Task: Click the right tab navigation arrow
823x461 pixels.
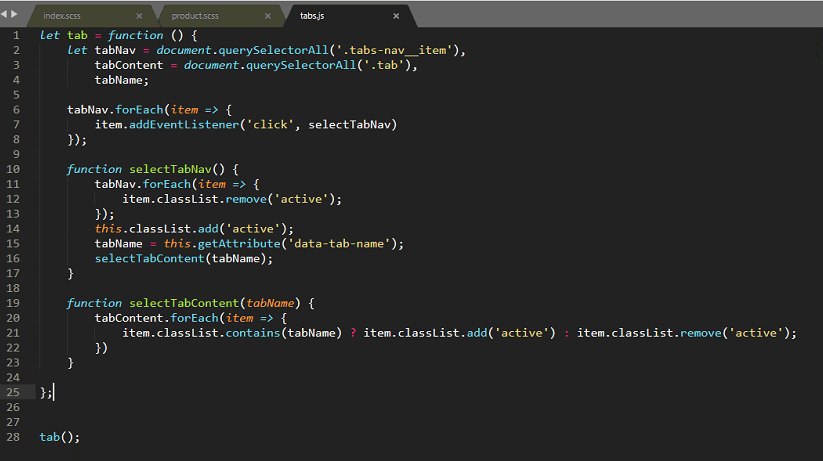Action: coord(14,14)
